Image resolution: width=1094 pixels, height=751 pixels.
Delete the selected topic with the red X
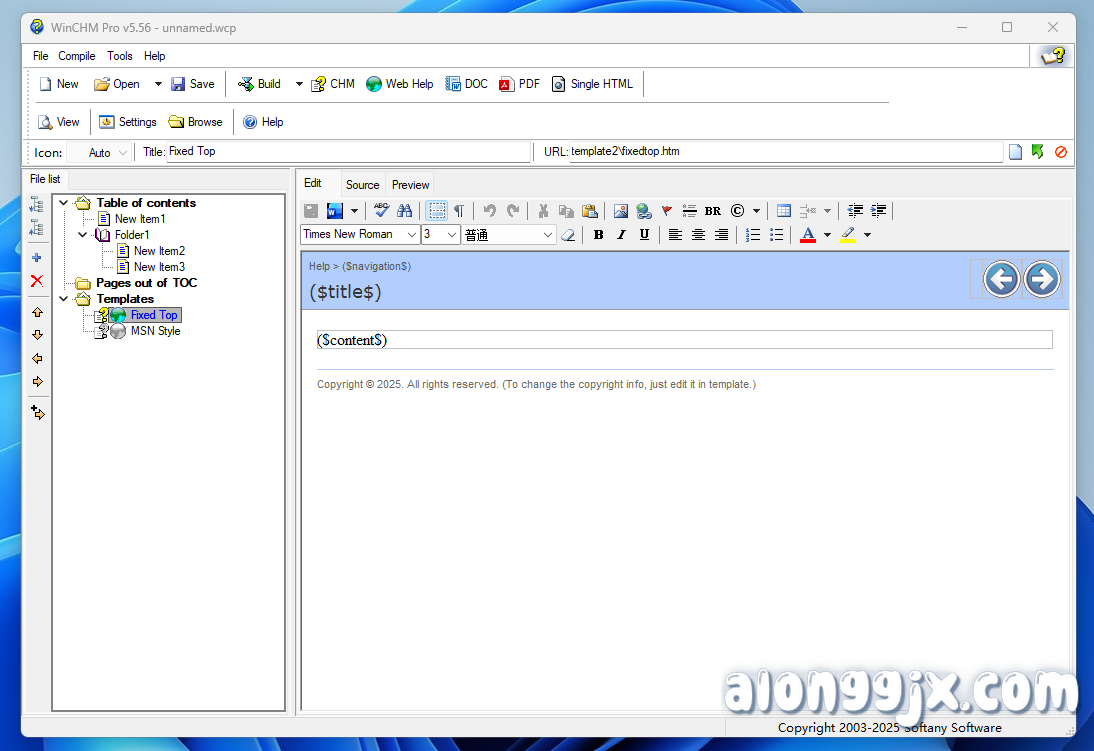point(37,281)
